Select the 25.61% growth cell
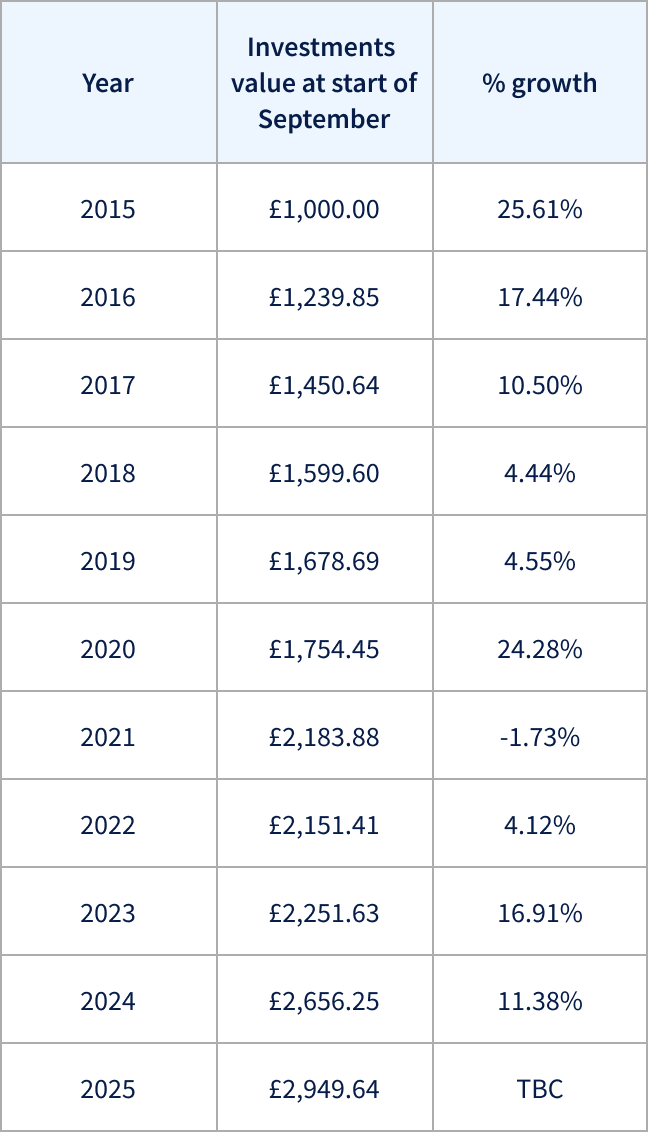 (x=540, y=210)
